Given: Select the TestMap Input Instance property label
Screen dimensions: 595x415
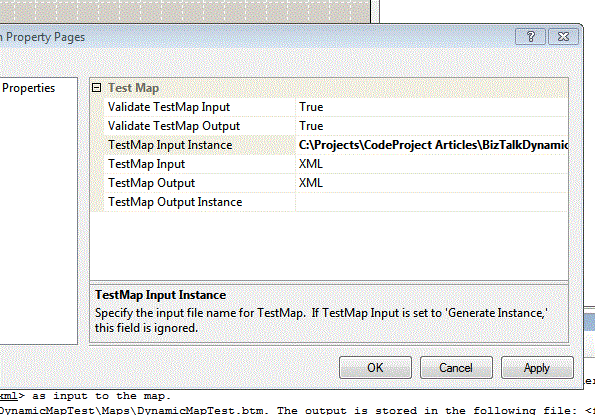Looking at the screenshot, I should point(170,145).
